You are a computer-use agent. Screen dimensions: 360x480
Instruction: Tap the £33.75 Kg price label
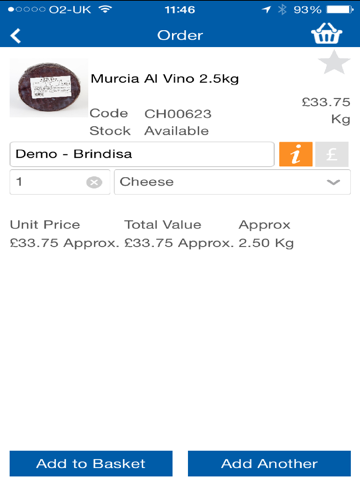click(326, 110)
